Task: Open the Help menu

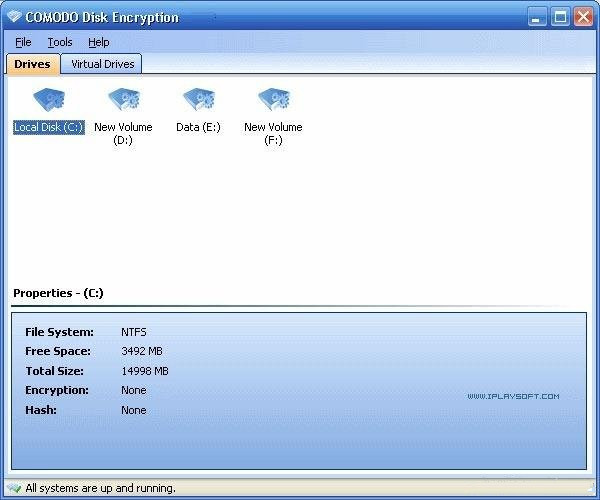Action: pos(99,42)
